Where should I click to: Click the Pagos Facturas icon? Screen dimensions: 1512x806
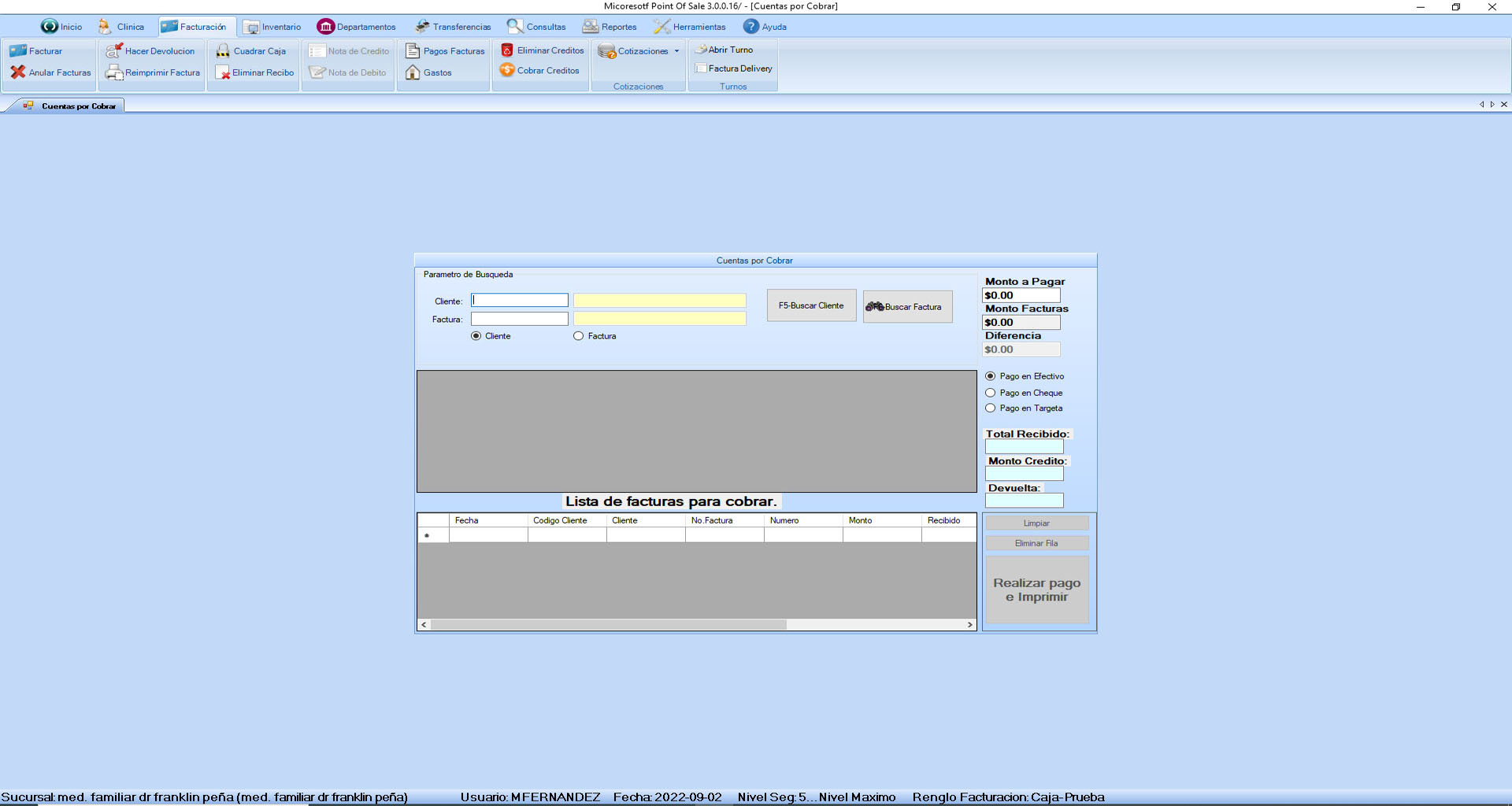pos(413,51)
